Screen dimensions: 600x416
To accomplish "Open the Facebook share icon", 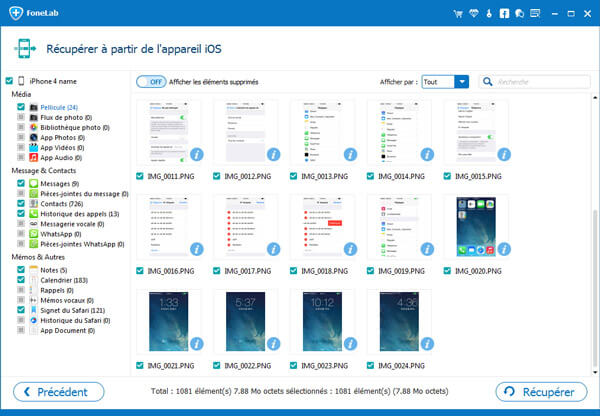I will pos(504,14).
